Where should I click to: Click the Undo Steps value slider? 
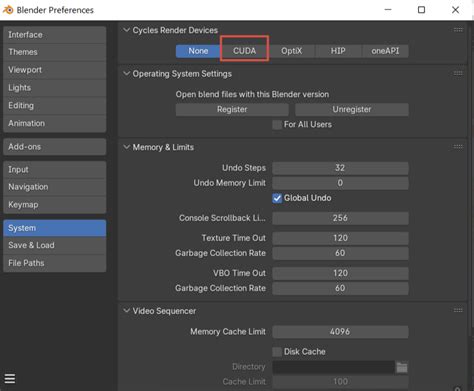pyautogui.click(x=340, y=168)
